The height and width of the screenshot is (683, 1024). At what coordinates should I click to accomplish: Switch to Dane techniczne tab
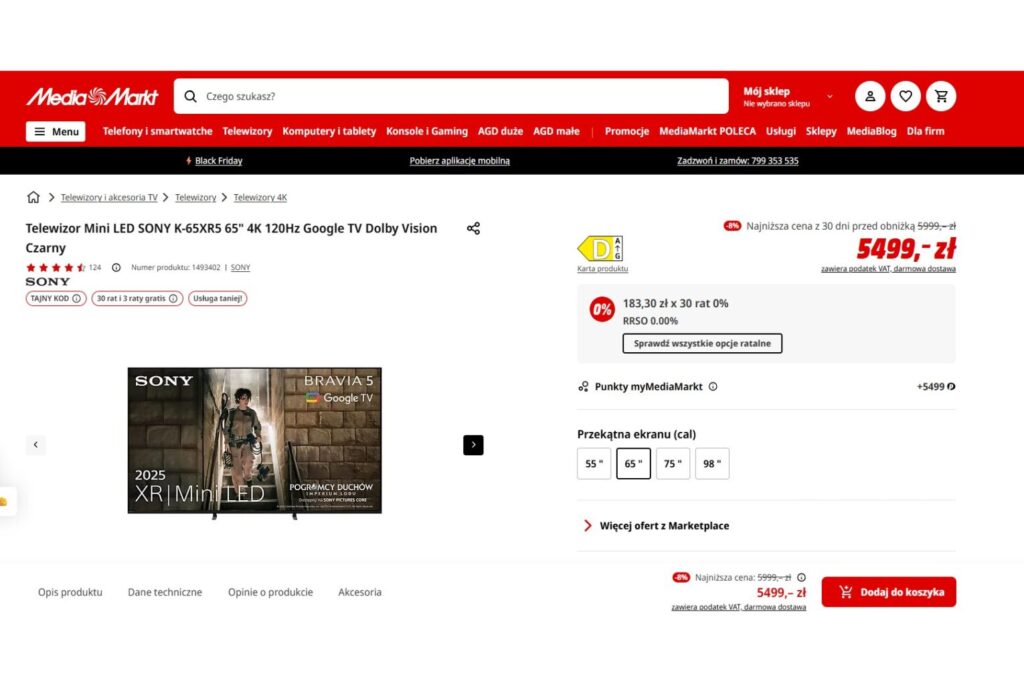[165, 592]
